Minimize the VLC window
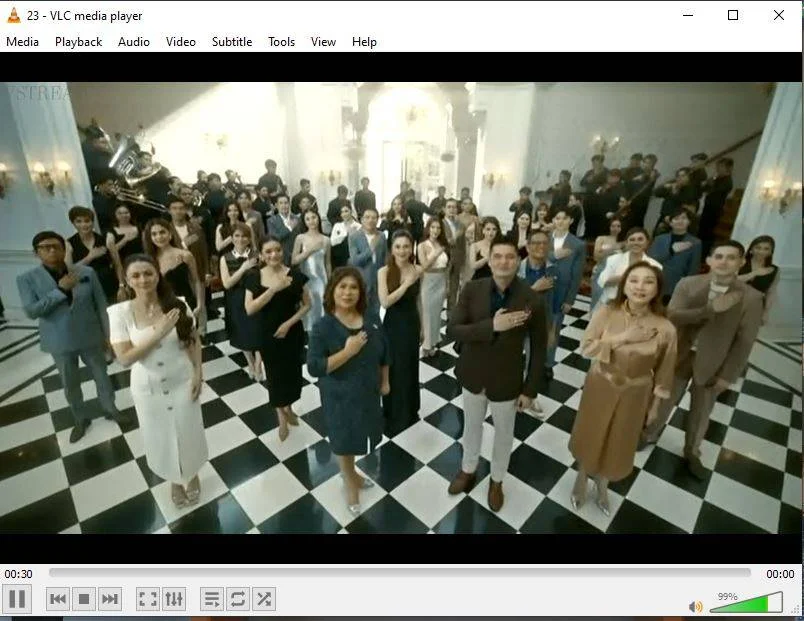Viewport: 804px width, 621px height. (x=688, y=15)
